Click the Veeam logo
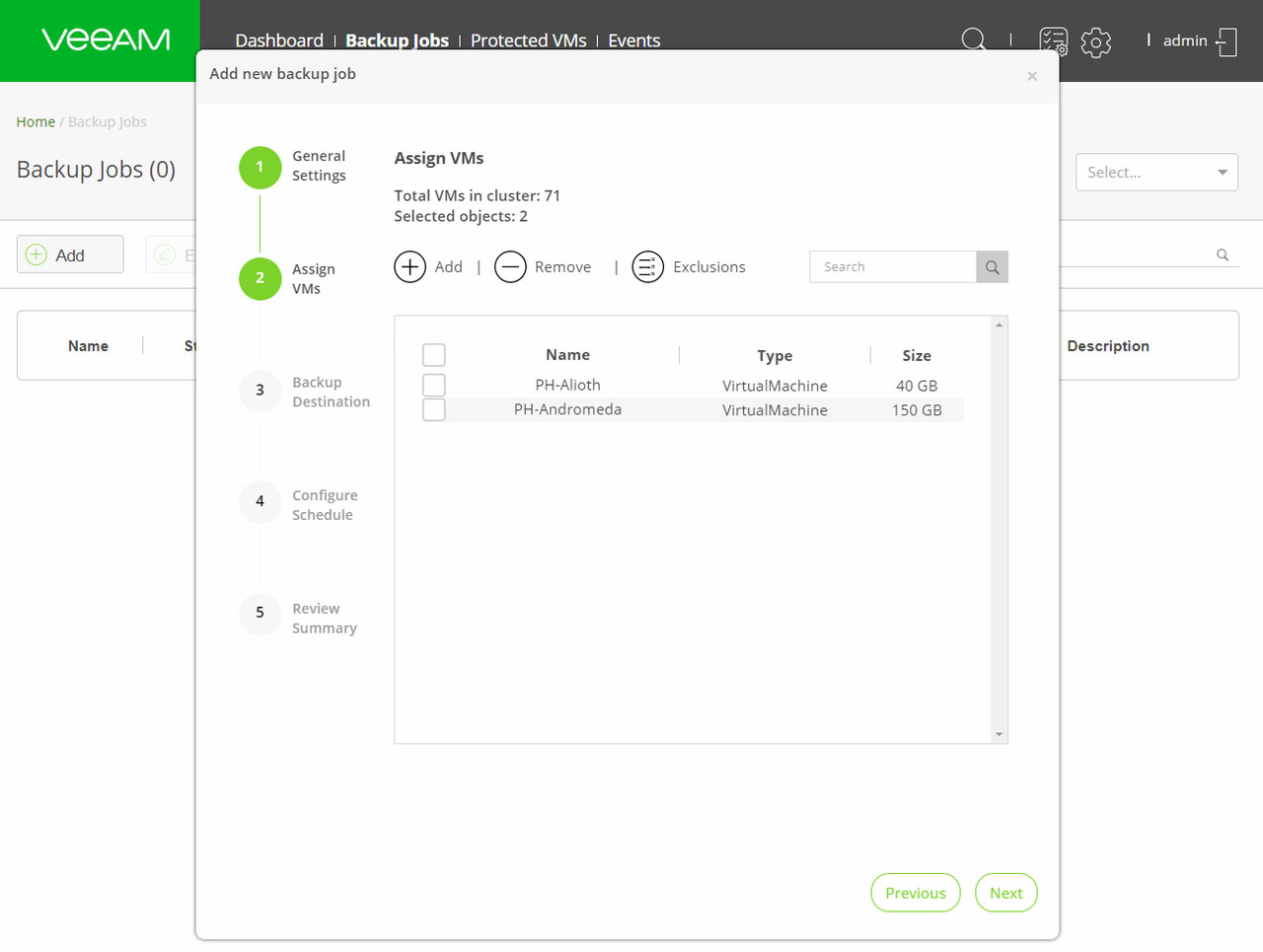 coord(106,39)
